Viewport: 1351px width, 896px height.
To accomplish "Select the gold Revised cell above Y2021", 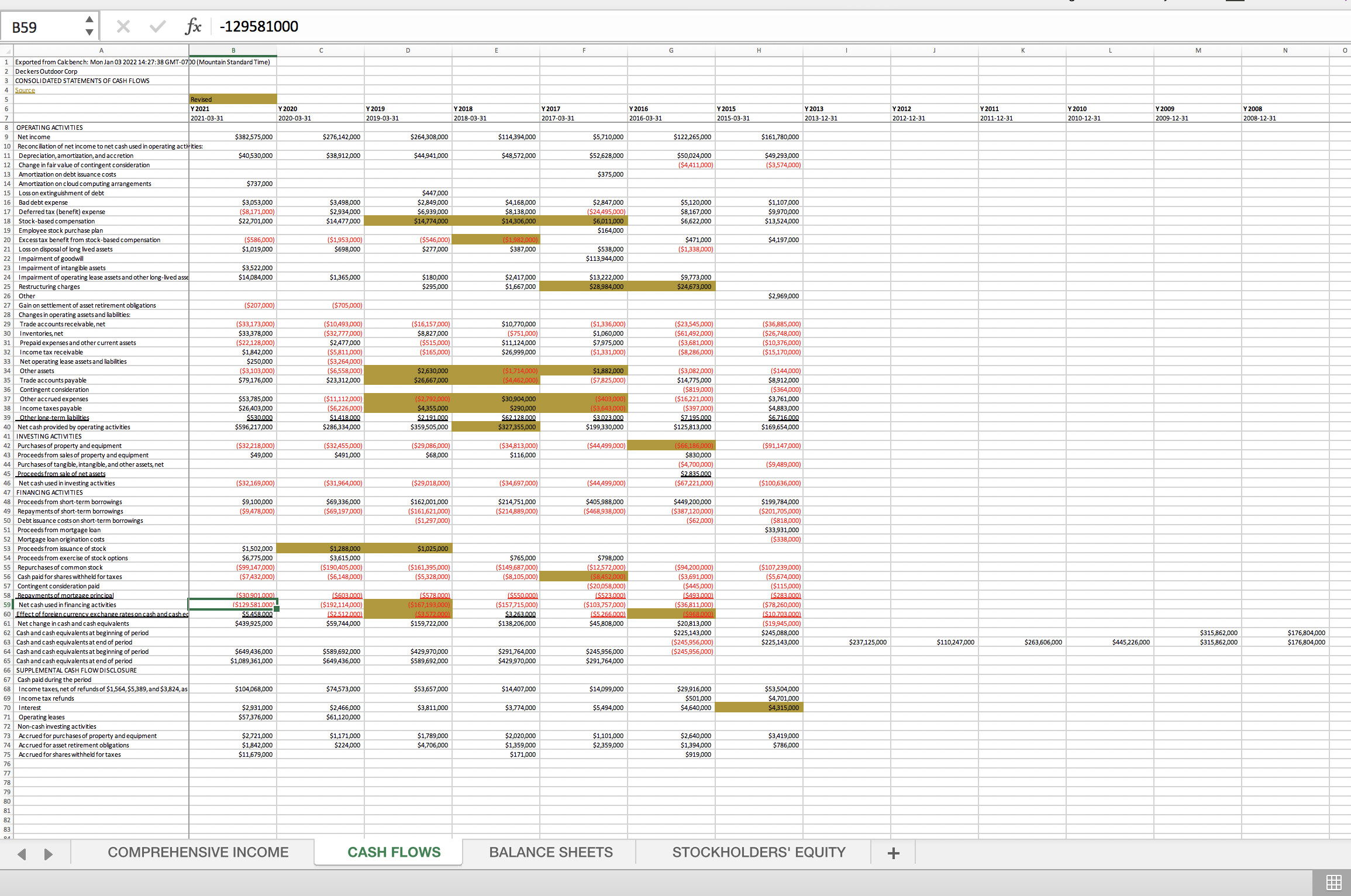I will (x=233, y=99).
